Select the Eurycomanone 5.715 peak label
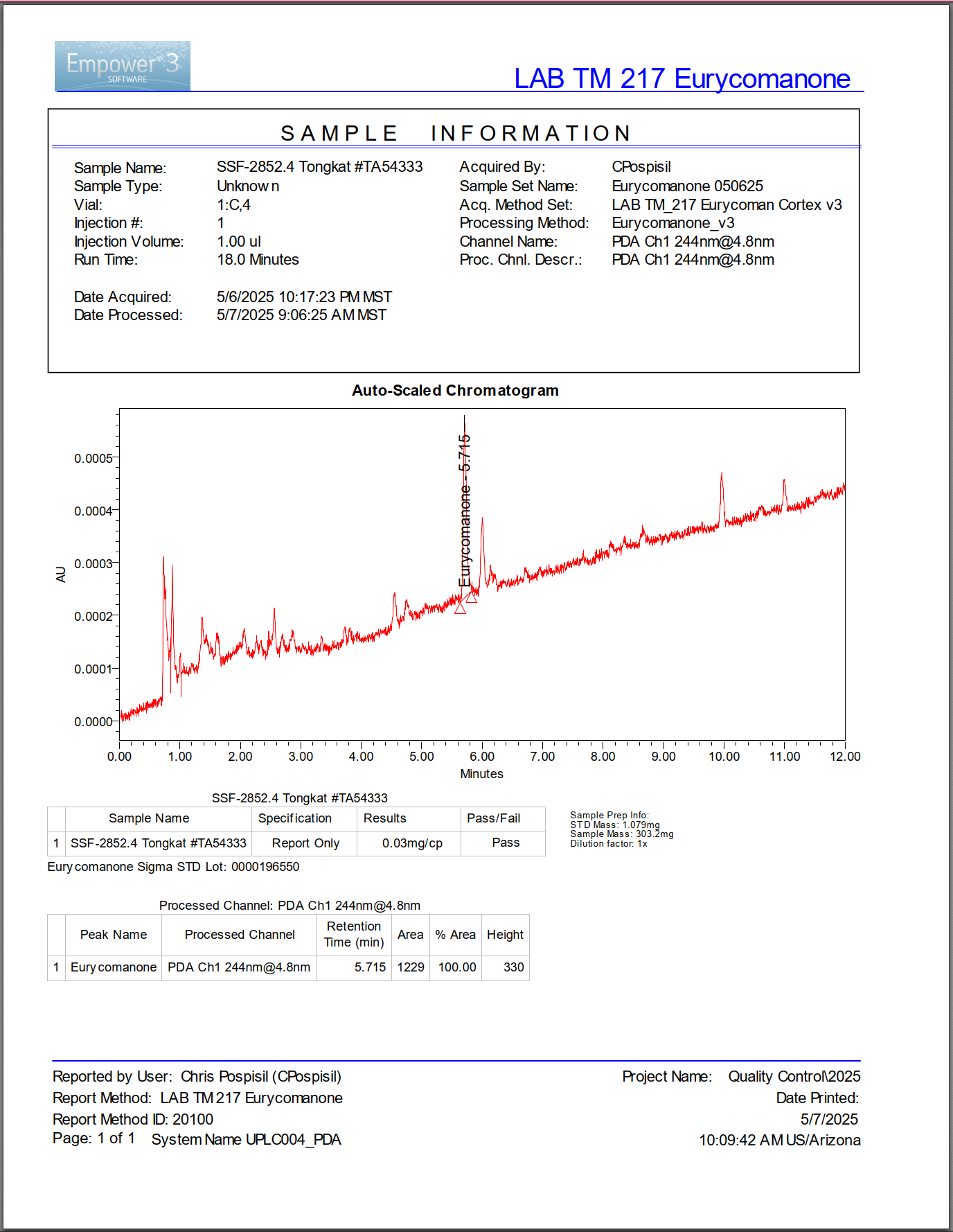Screen dimensions: 953x1232 [x=465, y=509]
